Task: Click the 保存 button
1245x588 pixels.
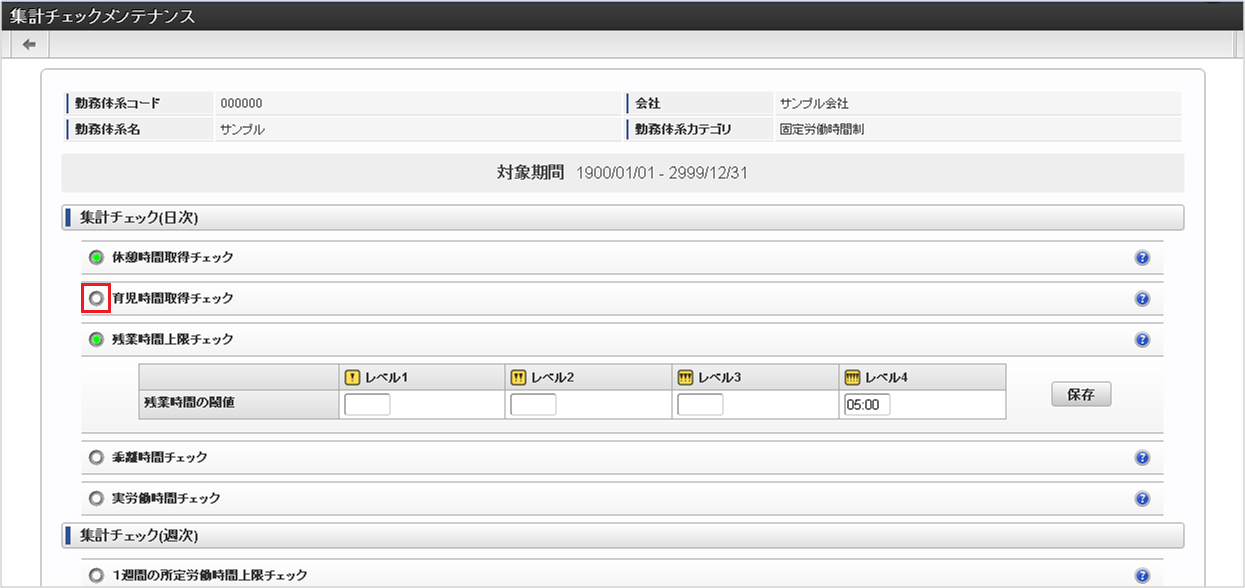Action: tap(1081, 395)
